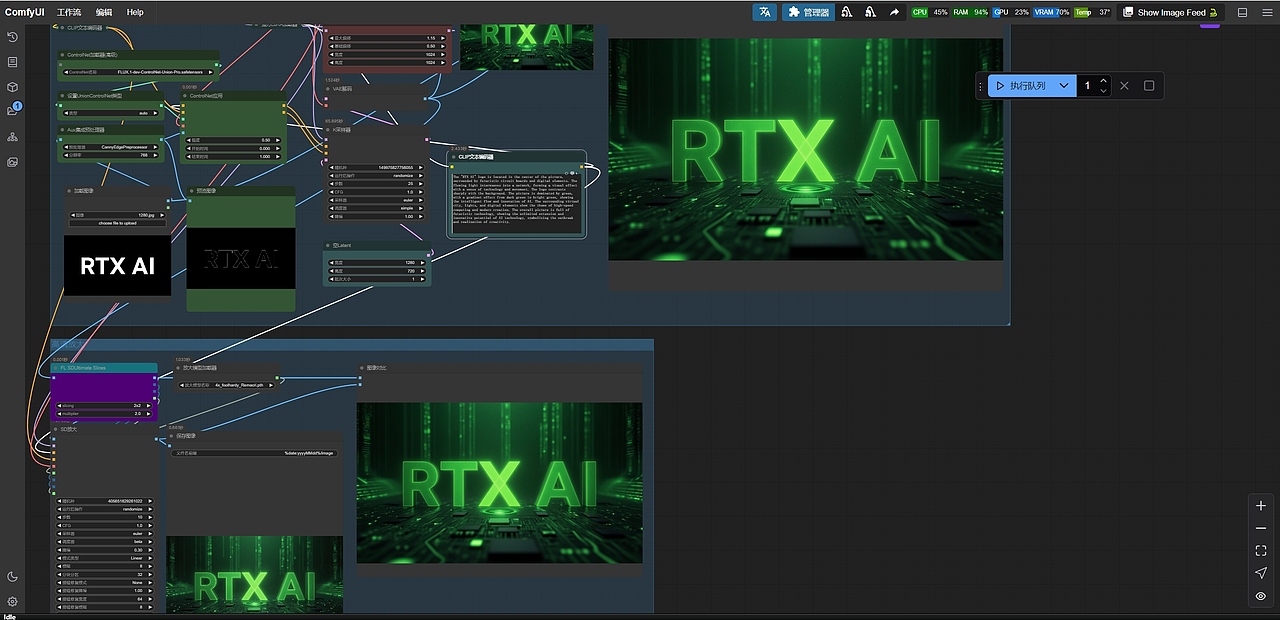Click the first cleanup broom icon
Viewport: 1280px width, 620px height.
(x=847, y=12)
